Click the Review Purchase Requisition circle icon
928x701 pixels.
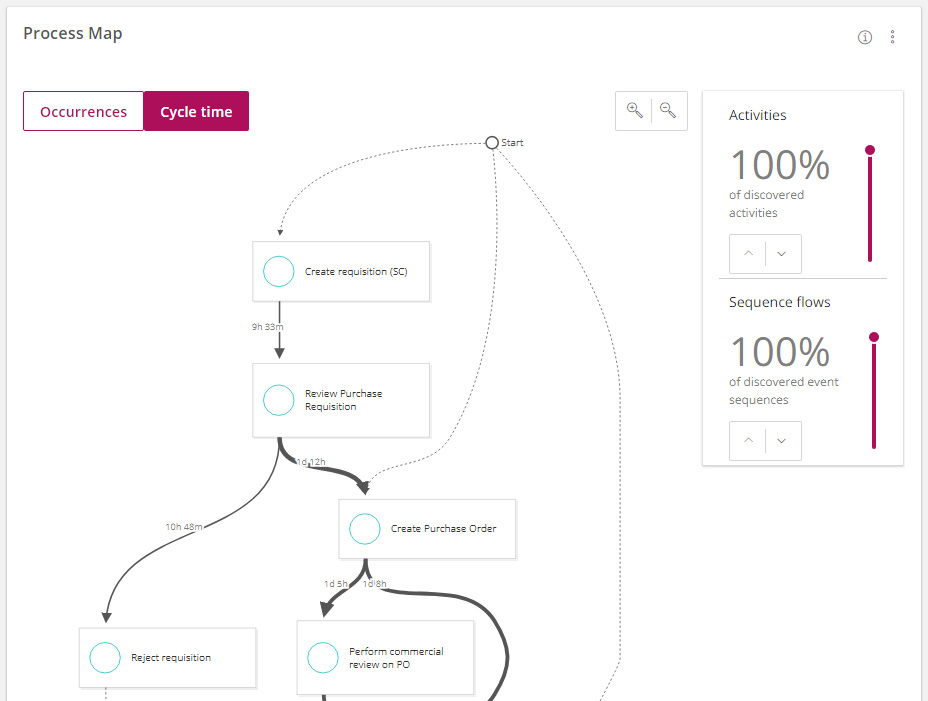(278, 400)
